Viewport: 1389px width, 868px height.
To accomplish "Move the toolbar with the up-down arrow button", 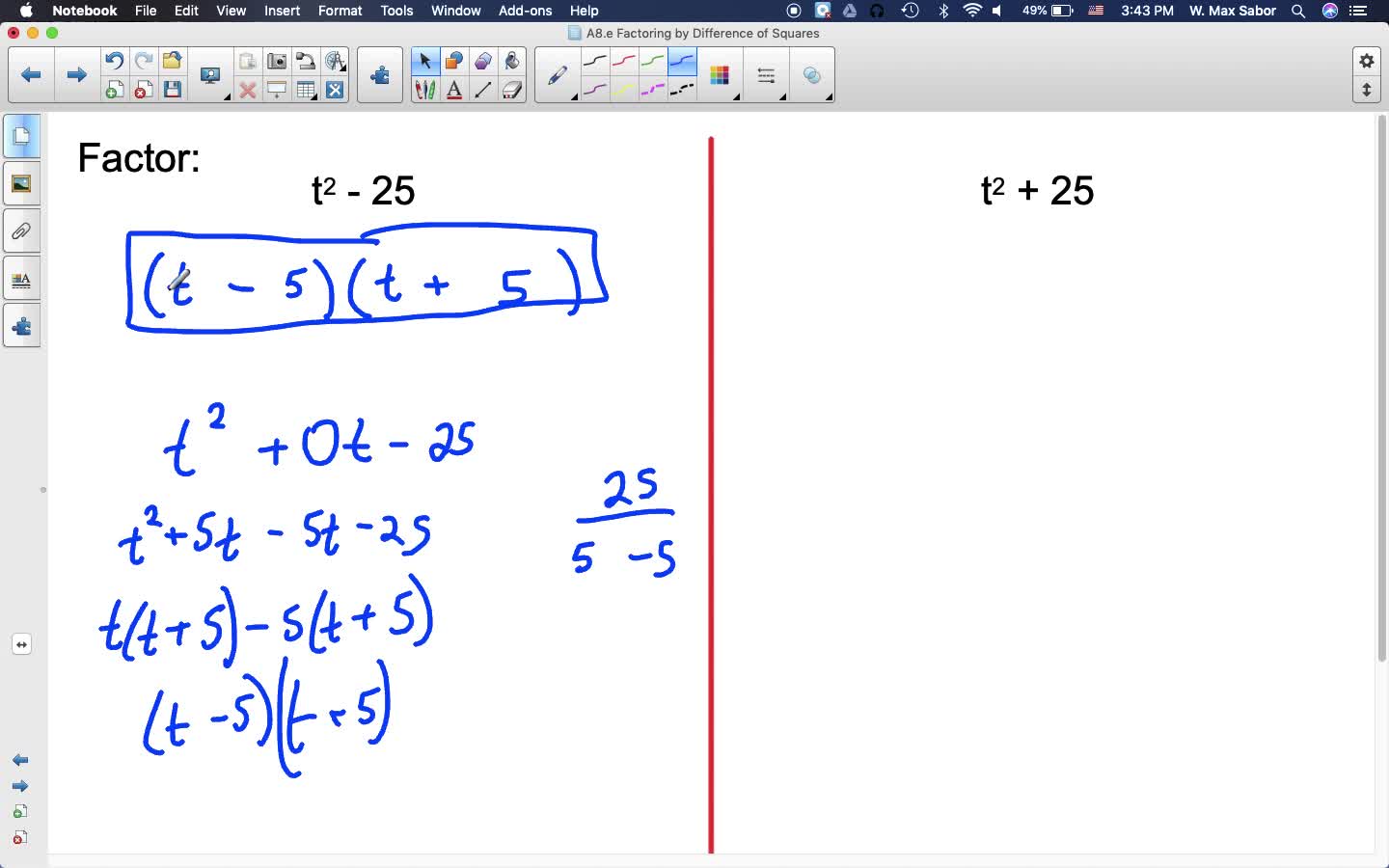I will [1367, 90].
